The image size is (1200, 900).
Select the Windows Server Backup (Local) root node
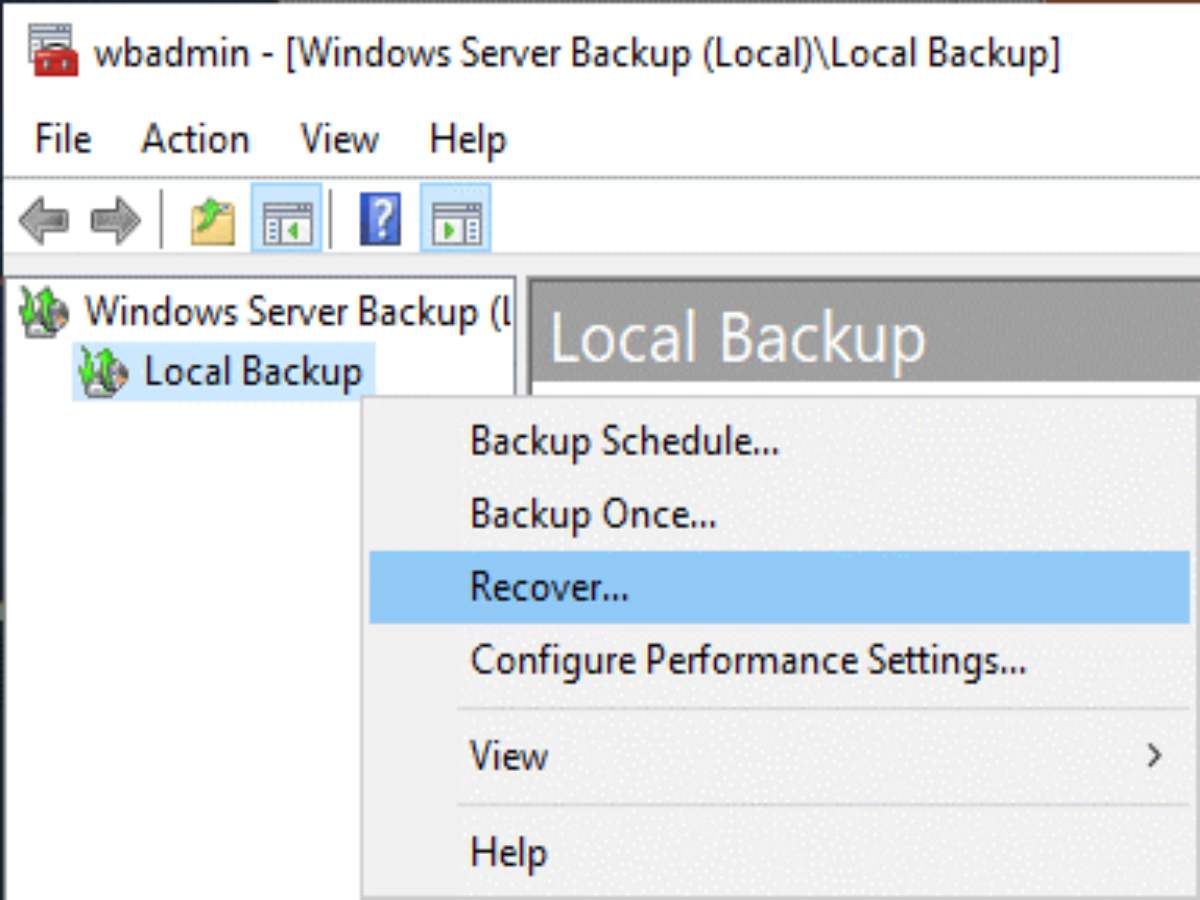click(x=290, y=310)
